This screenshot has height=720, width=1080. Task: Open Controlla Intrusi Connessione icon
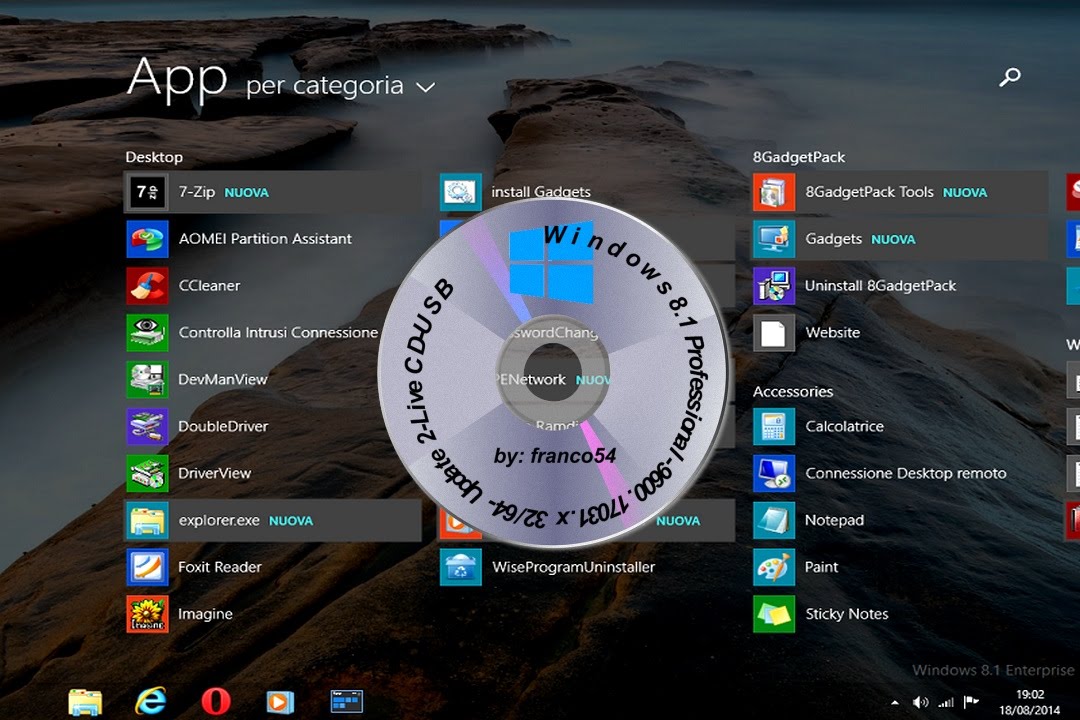(x=147, y=332)
